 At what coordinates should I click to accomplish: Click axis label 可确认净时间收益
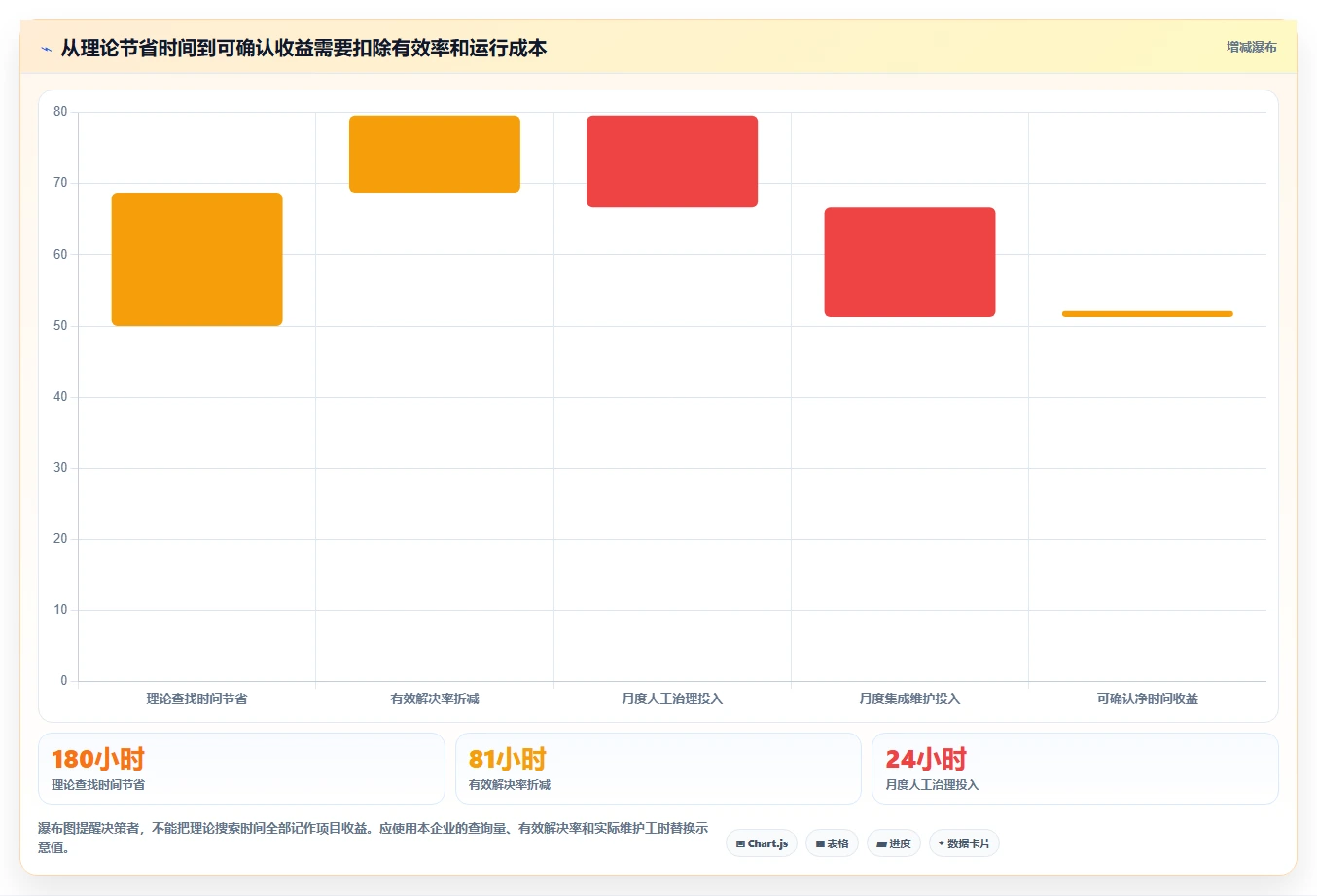pyautogui.click(x=1148, y=699)
